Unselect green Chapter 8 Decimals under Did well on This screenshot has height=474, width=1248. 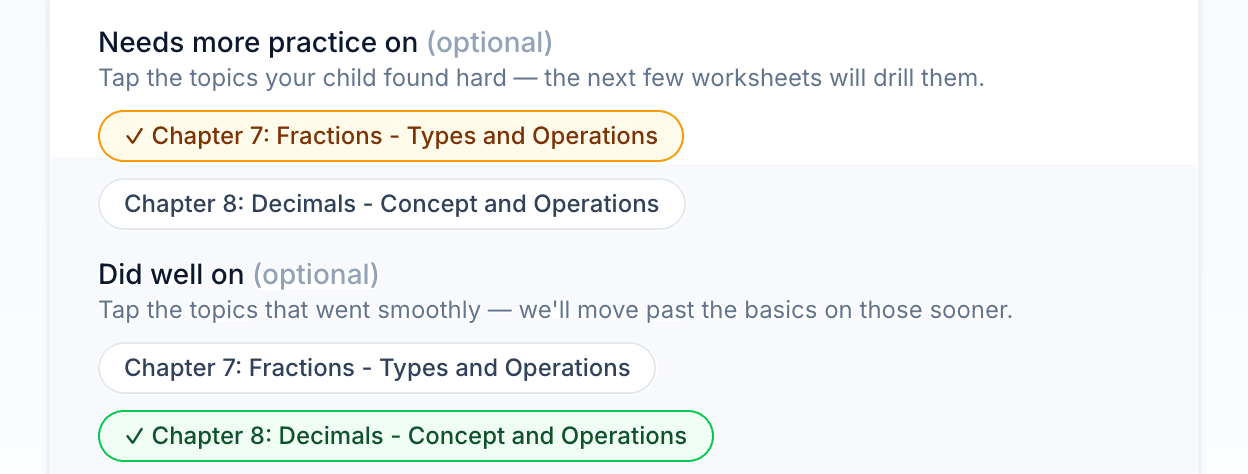pyautogui.click(x=405, y=436)
